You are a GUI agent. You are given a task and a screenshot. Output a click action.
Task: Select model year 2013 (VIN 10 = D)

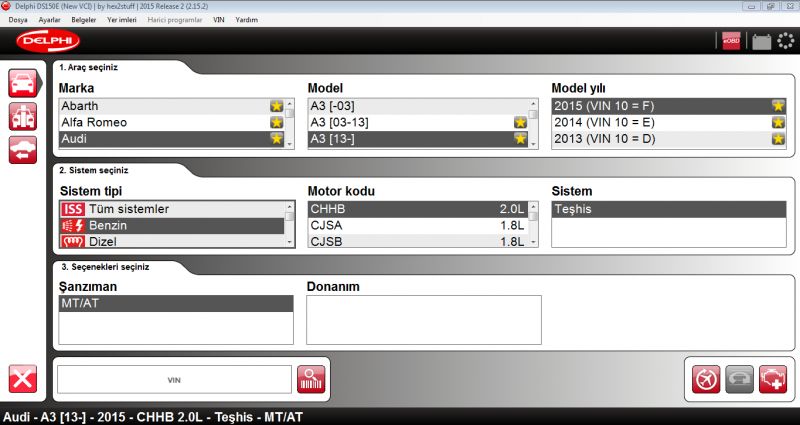pos(669,139)
